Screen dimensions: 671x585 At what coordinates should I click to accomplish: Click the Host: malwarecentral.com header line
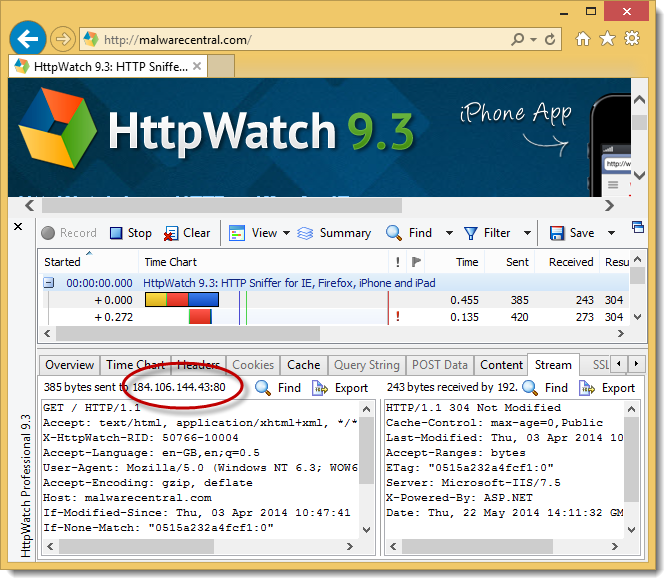click(127, 498)
